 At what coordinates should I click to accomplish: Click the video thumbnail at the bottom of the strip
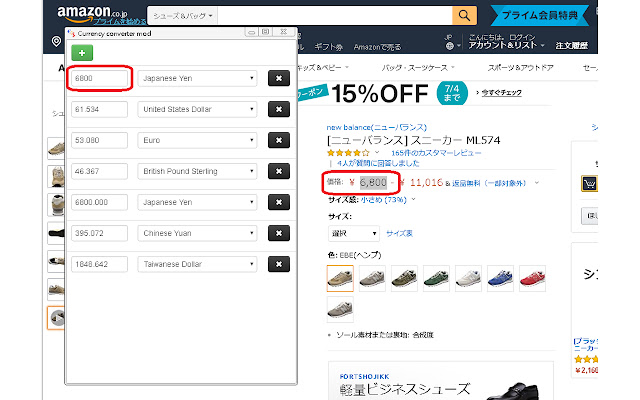click(x=56, y=318)
